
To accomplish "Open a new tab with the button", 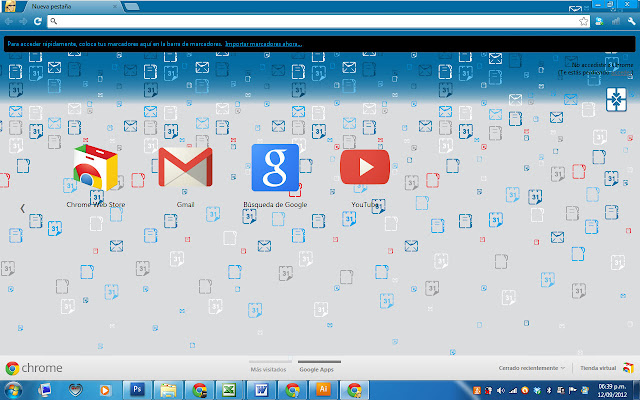I will [x=131, y=7].
